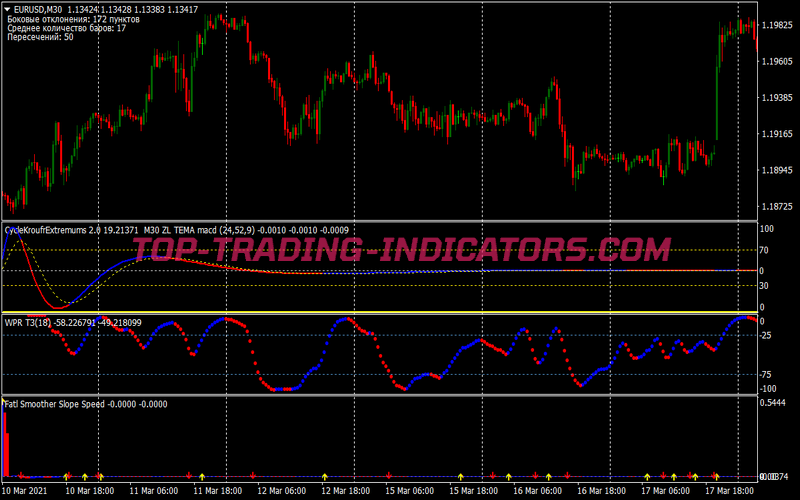Select the WPR T3(18) indicator label
The width and height of the screenshot is (800, 500).
[x=28, y=322]
